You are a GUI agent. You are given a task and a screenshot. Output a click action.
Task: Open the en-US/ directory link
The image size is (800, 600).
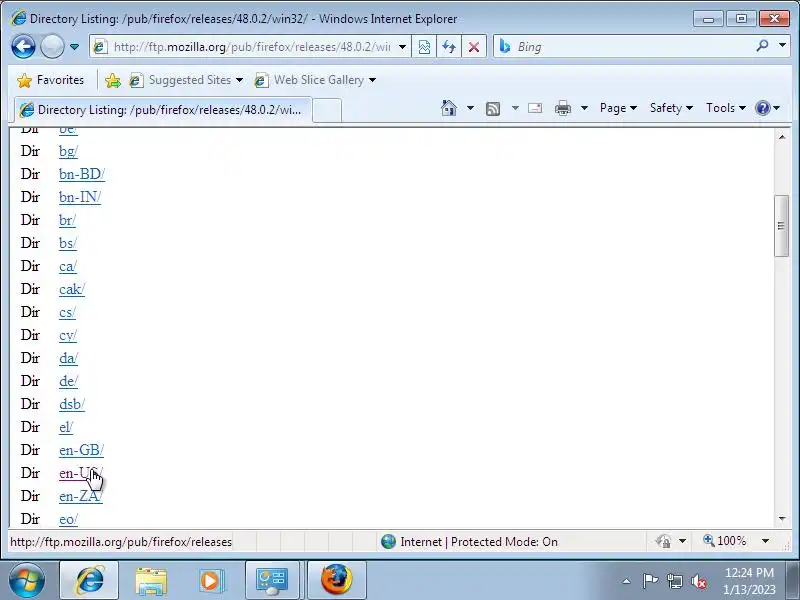click(81, 473)
